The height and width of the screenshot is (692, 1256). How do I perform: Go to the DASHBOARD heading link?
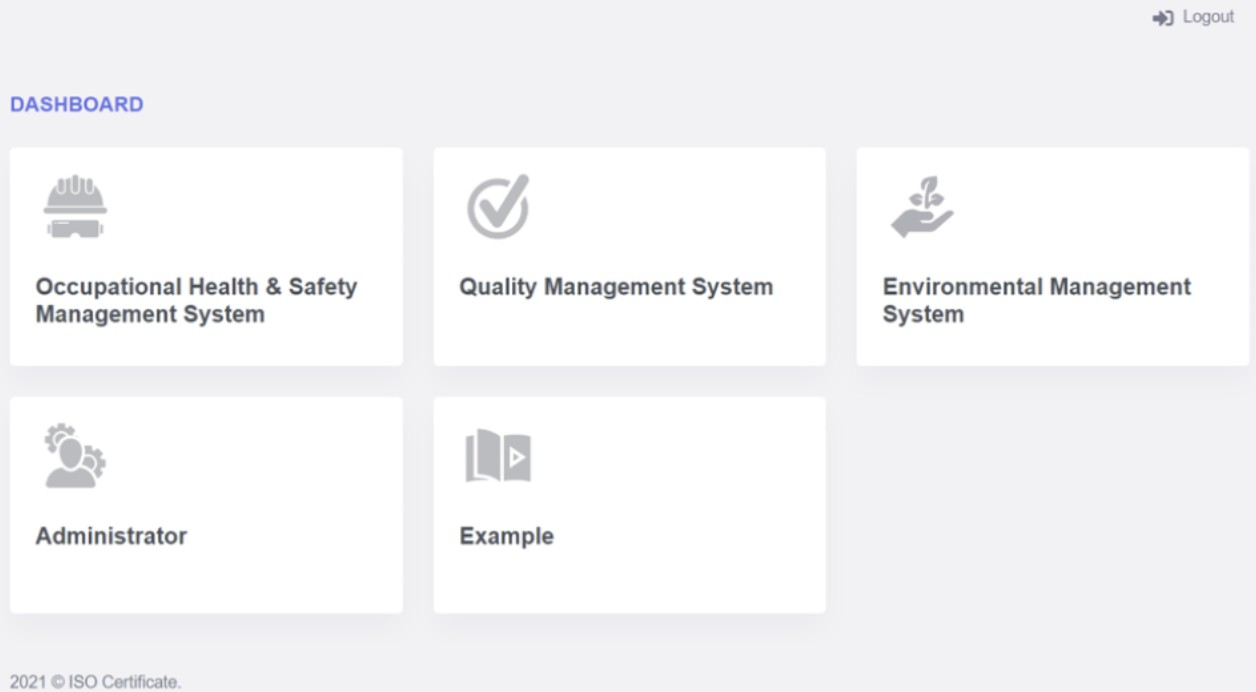click(x=77, y=104)
